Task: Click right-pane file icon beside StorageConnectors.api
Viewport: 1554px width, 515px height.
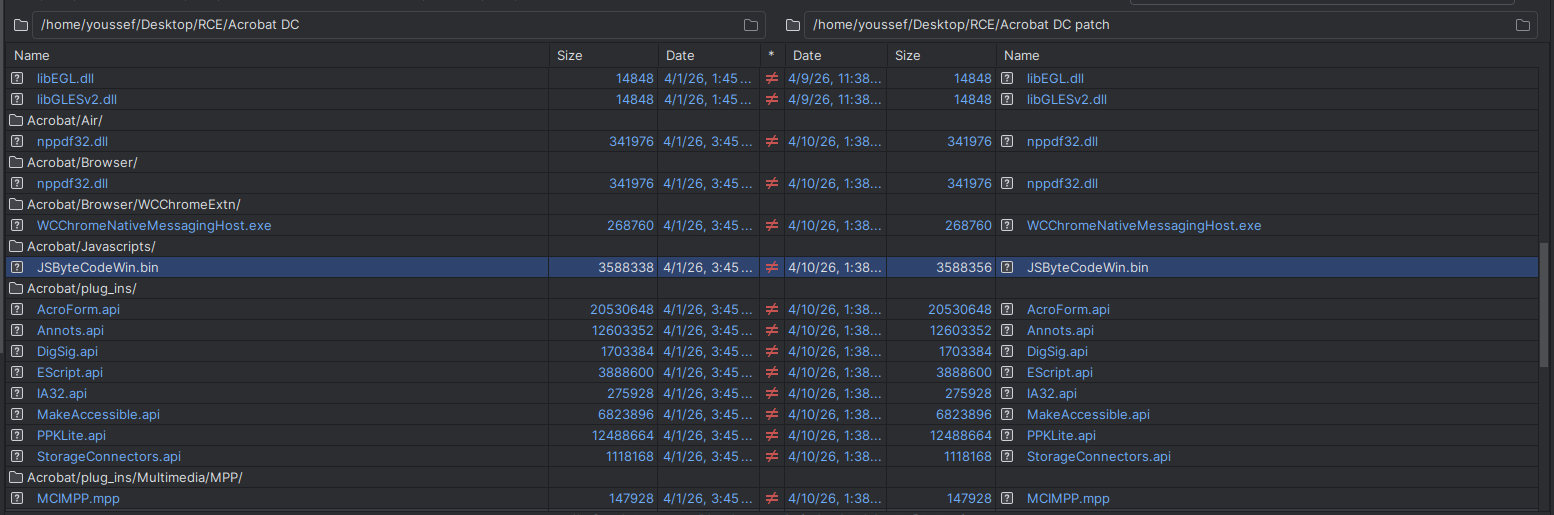Action: click(1007, 456)
